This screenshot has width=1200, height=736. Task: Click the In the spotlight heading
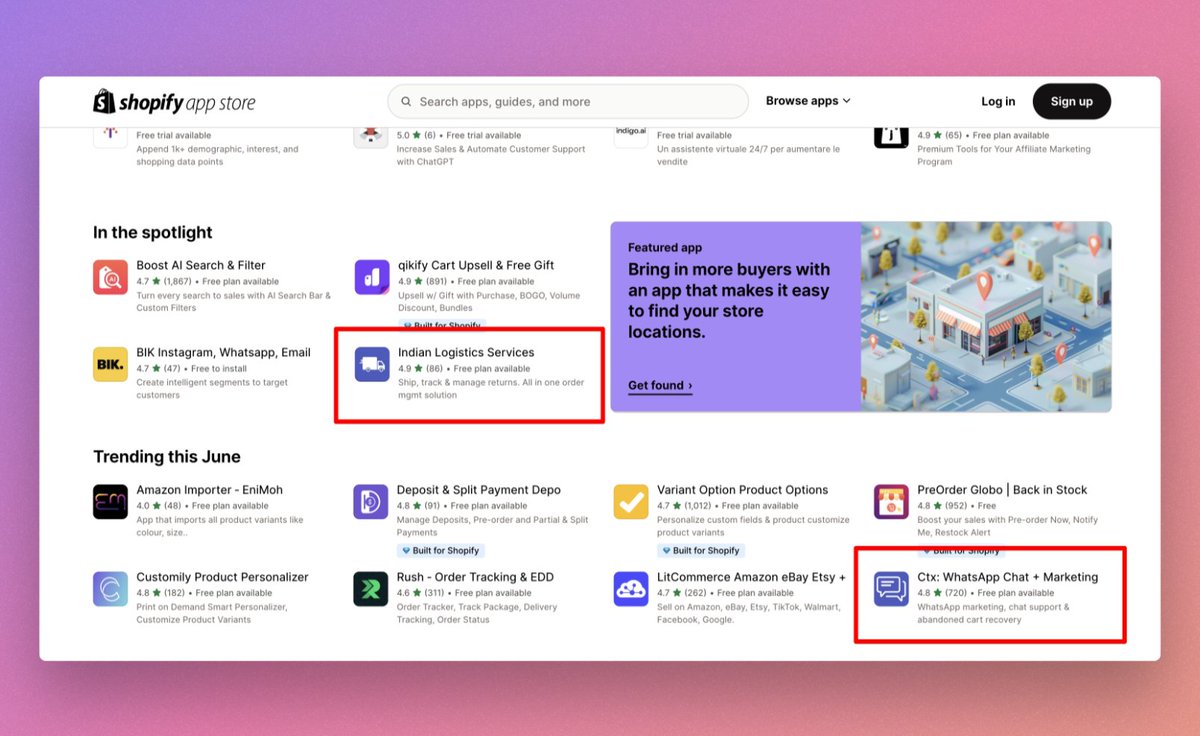(153, 233)
